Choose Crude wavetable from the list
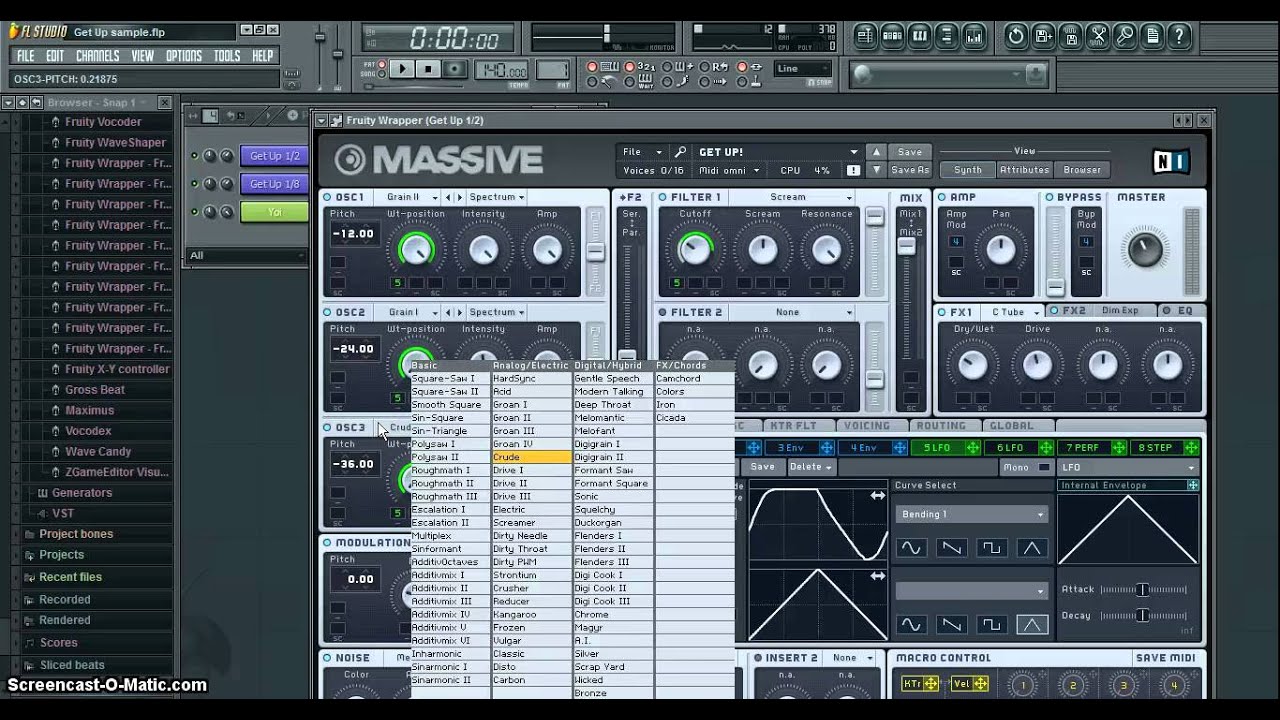 coord(531,457)
